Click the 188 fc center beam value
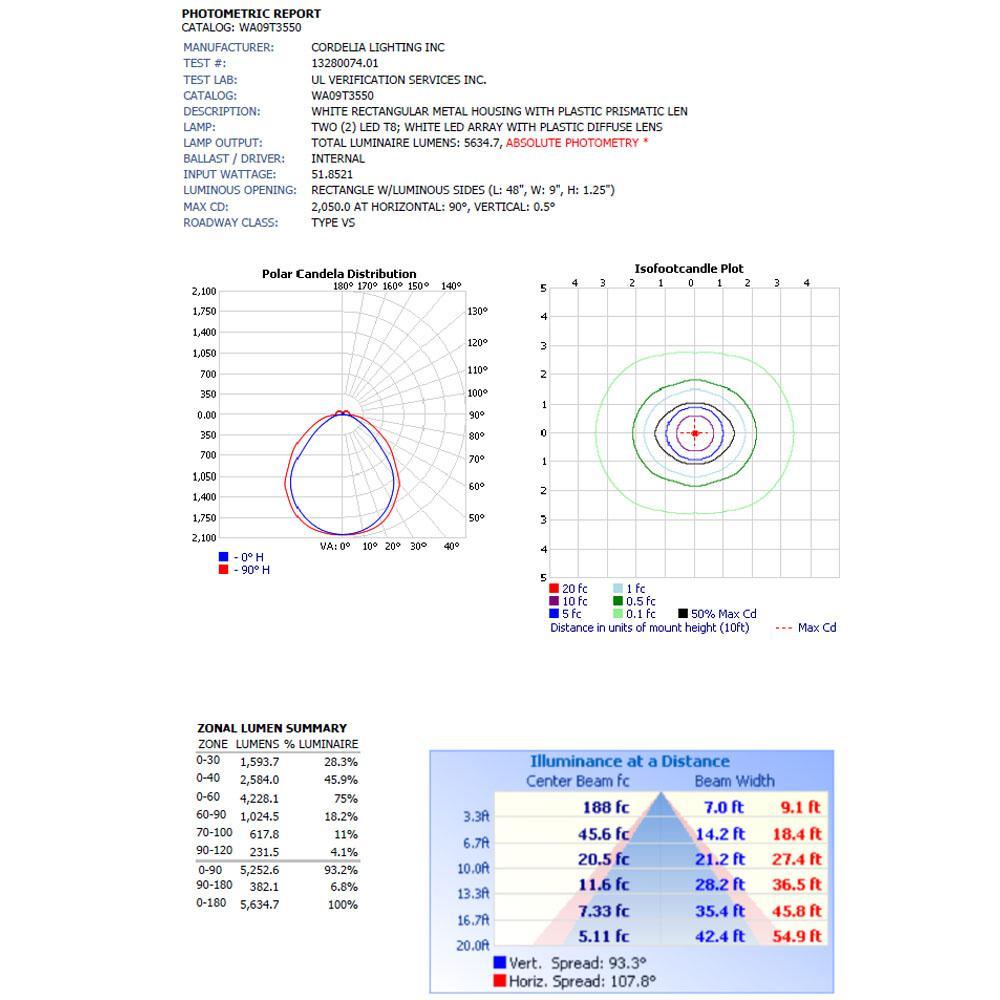The width and height of the screenshot is (1000, 1000). [606, 807]
